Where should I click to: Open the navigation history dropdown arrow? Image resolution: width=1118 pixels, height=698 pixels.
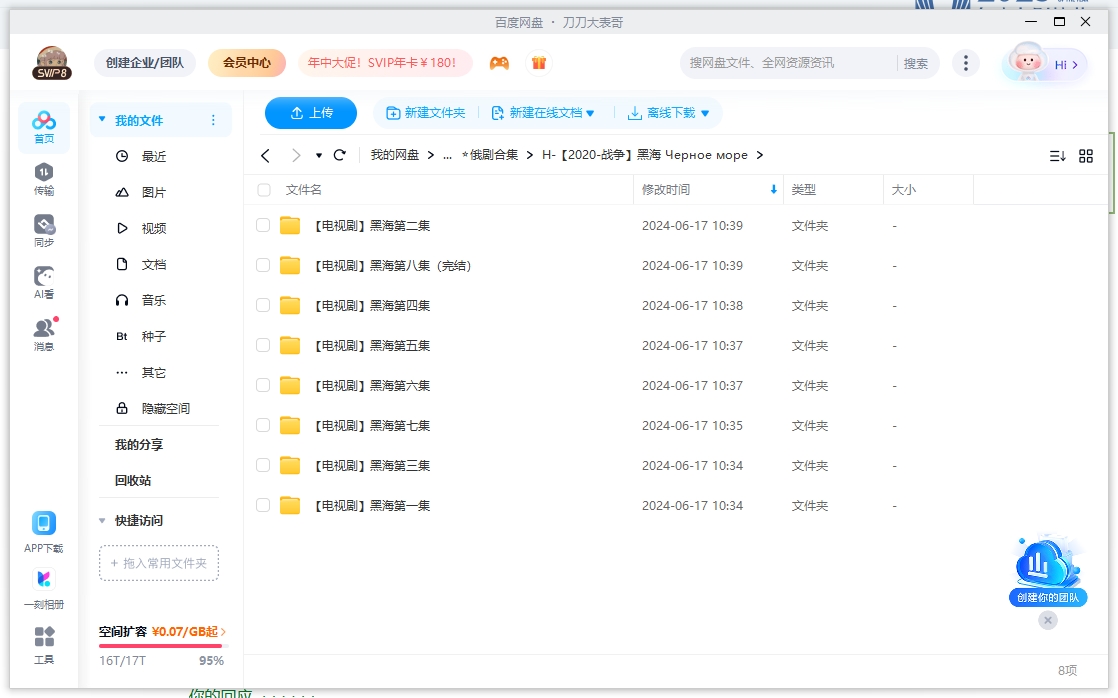click(x=319, y=155)
